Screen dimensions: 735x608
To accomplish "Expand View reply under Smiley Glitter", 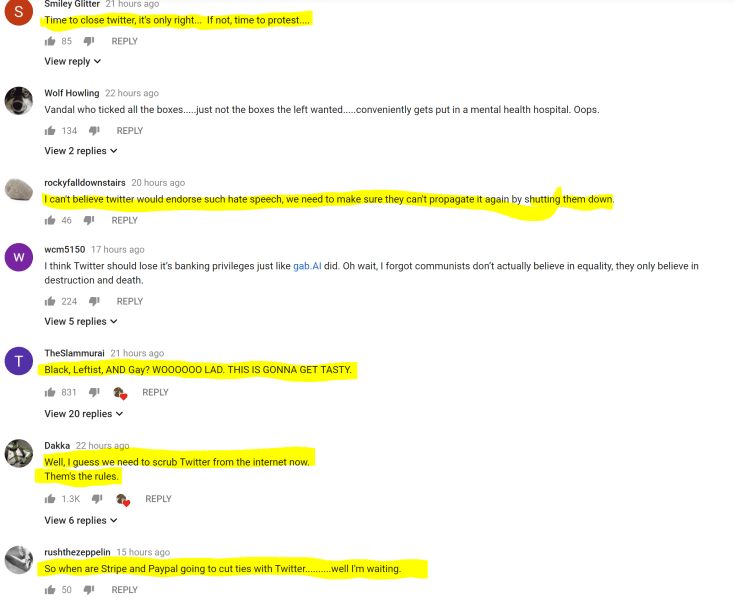I will 73,61.
